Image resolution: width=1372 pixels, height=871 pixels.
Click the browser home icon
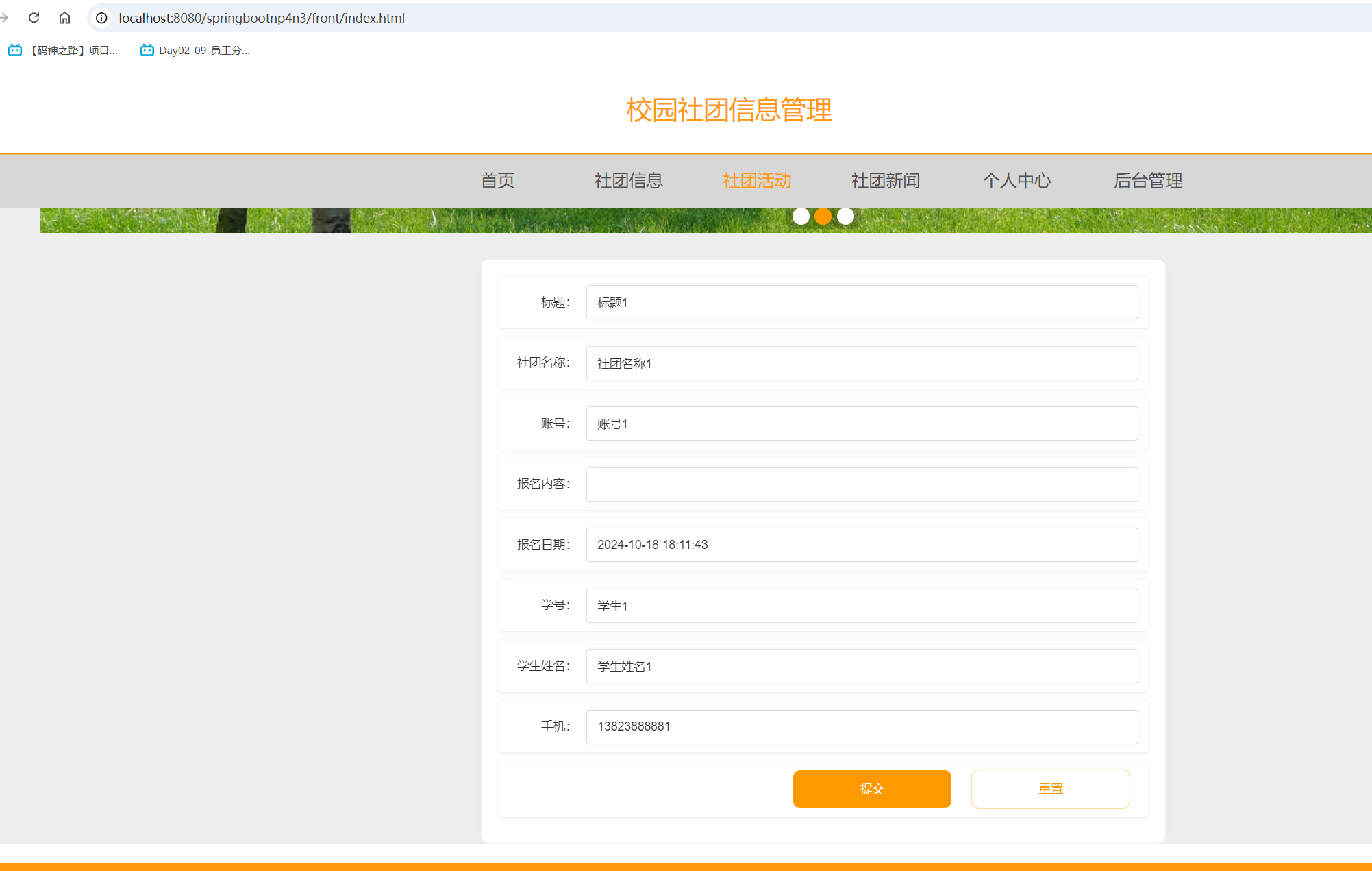[65, 17]
